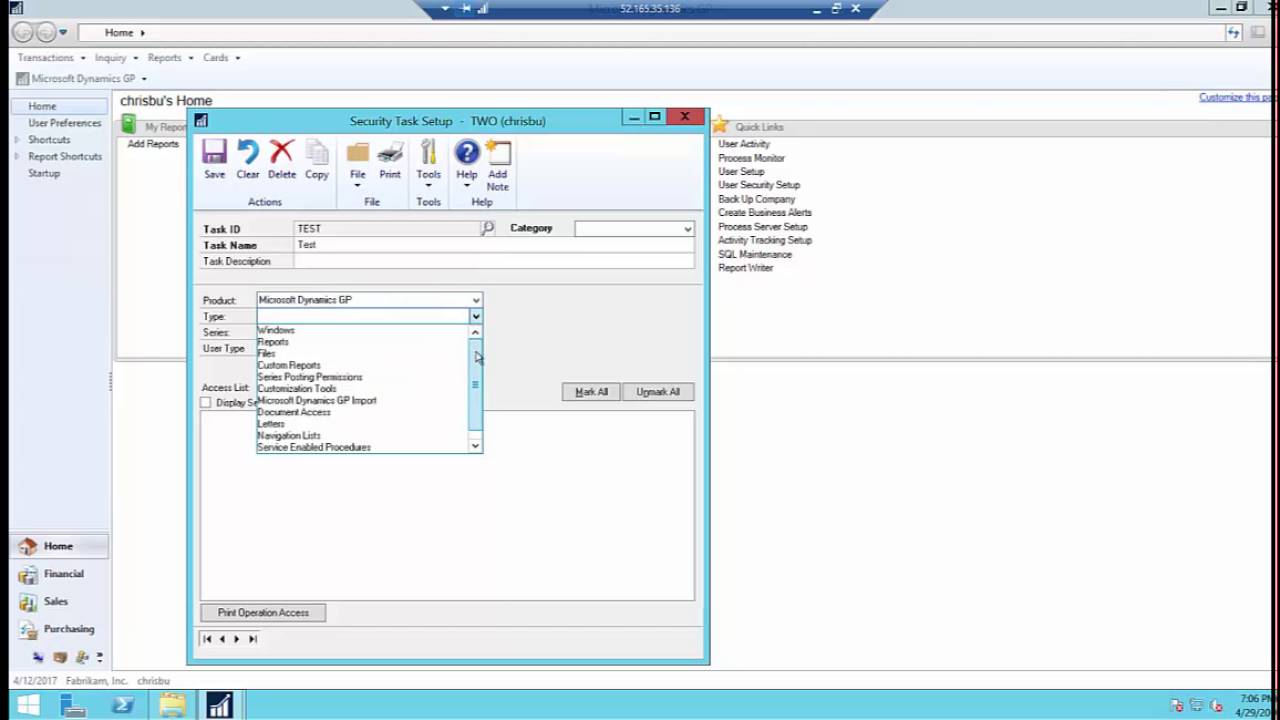Click Customize this page link
1280x720 pixels.
1238,97
